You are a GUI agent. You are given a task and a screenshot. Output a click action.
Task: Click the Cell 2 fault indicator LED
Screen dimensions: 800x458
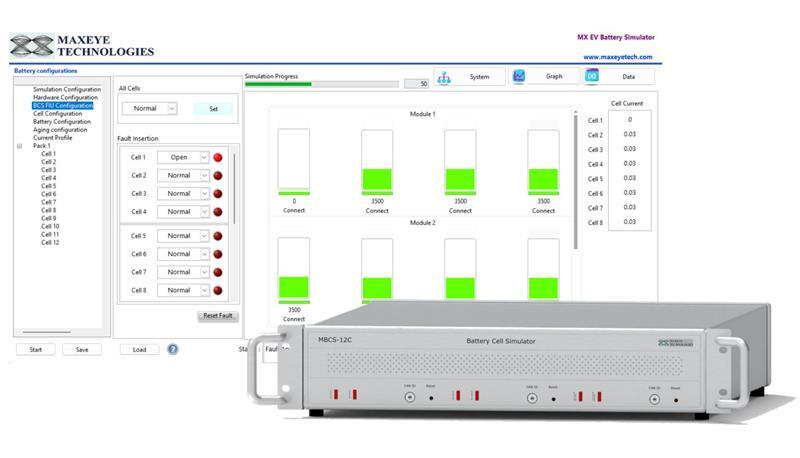tap(218, 176)
